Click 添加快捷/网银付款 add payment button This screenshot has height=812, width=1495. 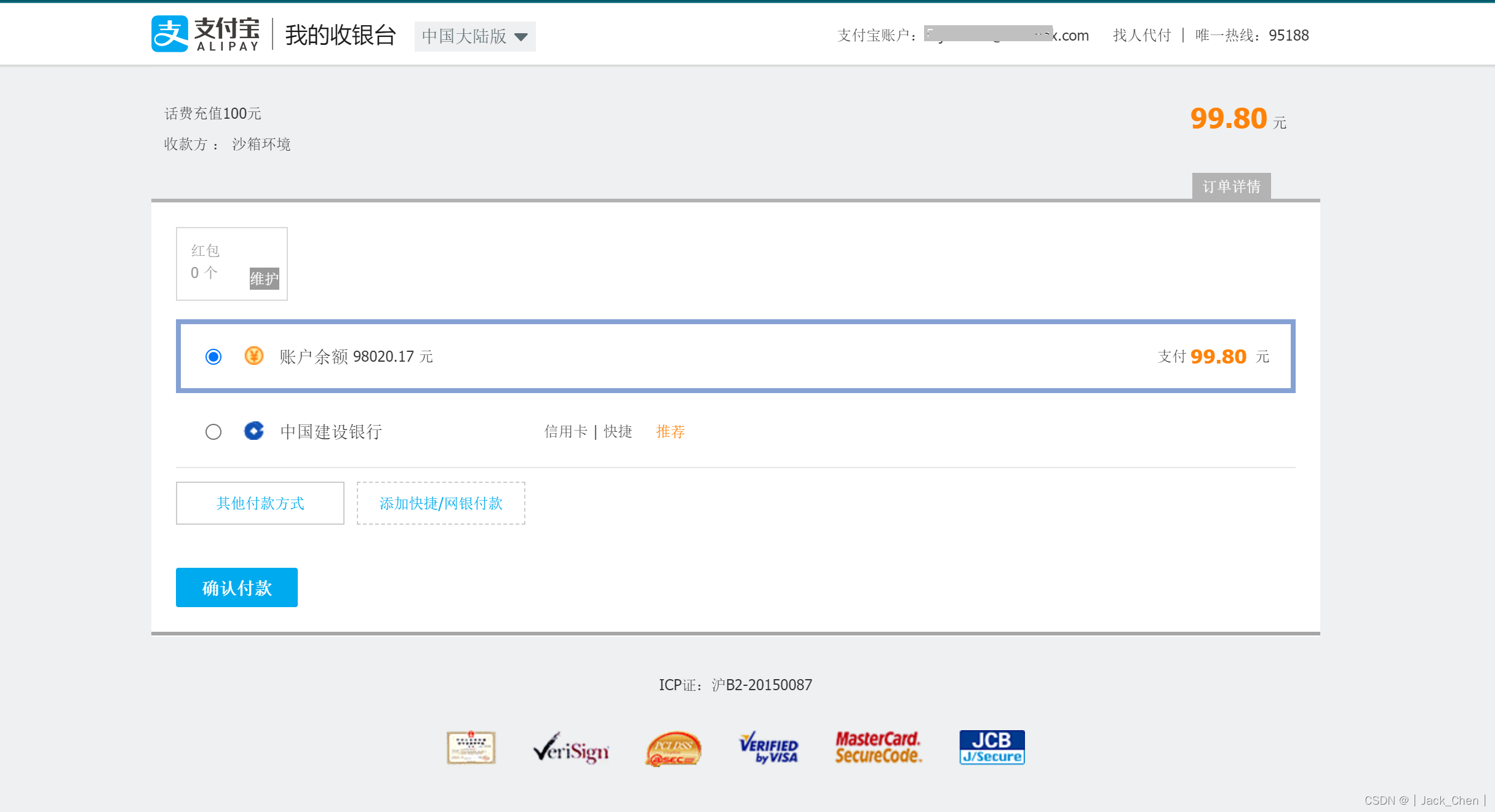pyautogui.click(x=441, y=503)
